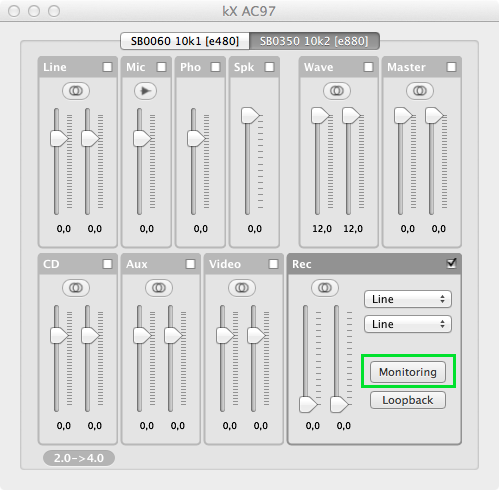Toggle stereo link icon in Master channel

[x=420, y=91]
